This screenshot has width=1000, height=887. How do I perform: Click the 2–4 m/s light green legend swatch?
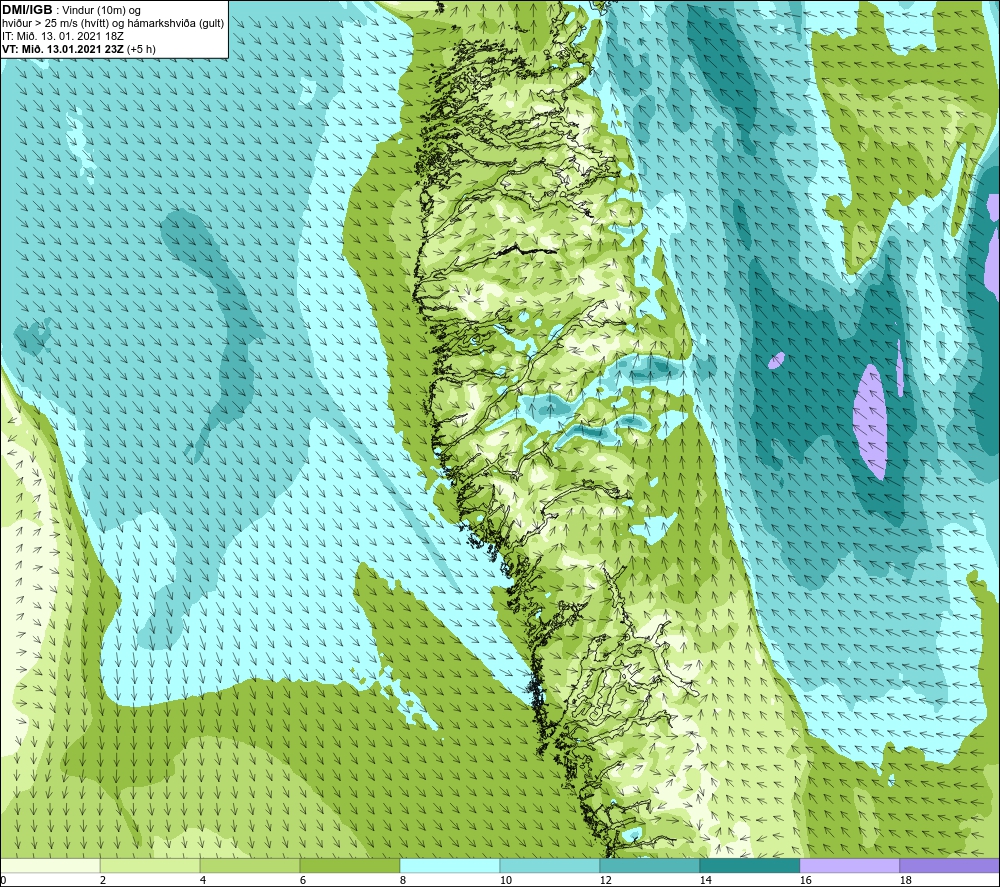coord(150,866)
